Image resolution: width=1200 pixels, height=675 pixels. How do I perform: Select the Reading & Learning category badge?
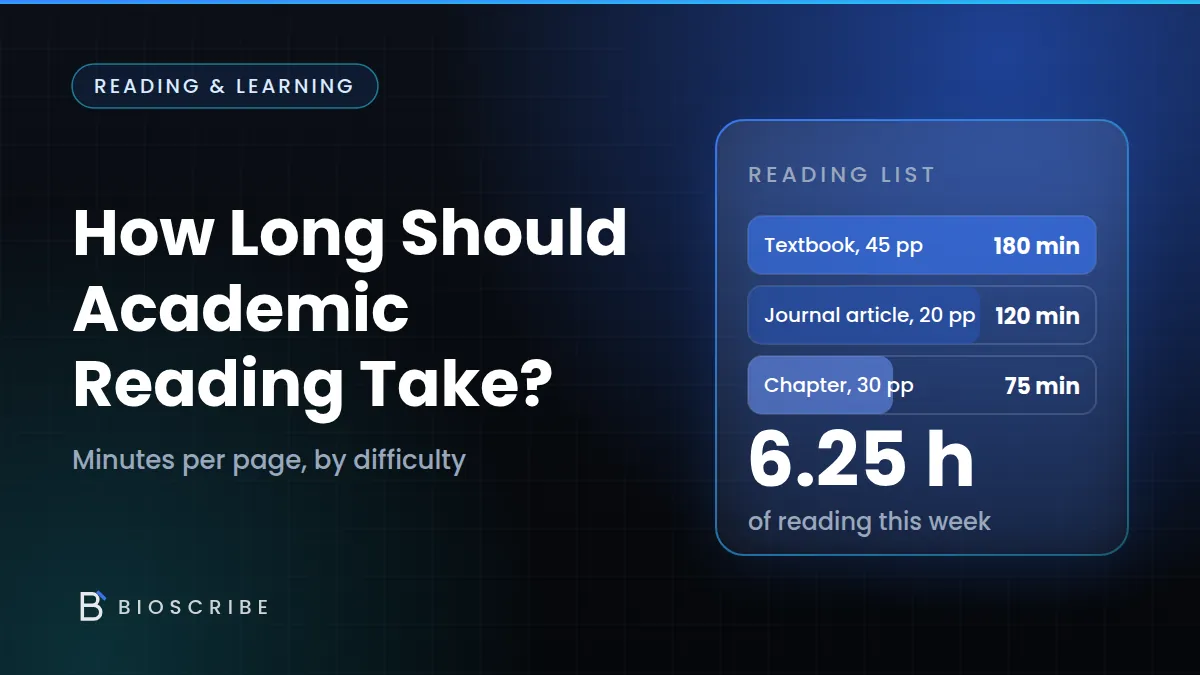[x=224, y=86]
